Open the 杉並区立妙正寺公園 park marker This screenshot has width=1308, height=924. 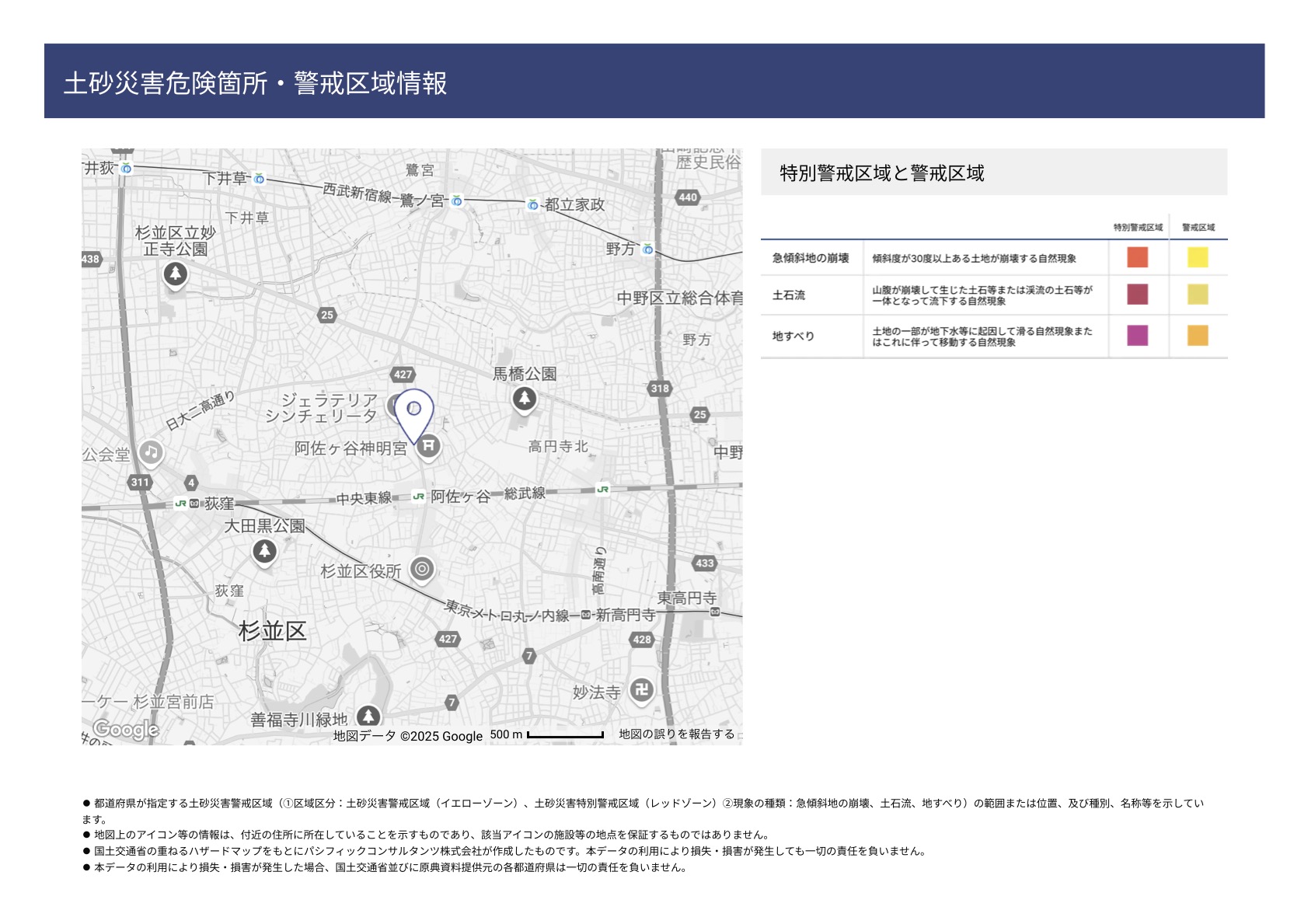175,274
